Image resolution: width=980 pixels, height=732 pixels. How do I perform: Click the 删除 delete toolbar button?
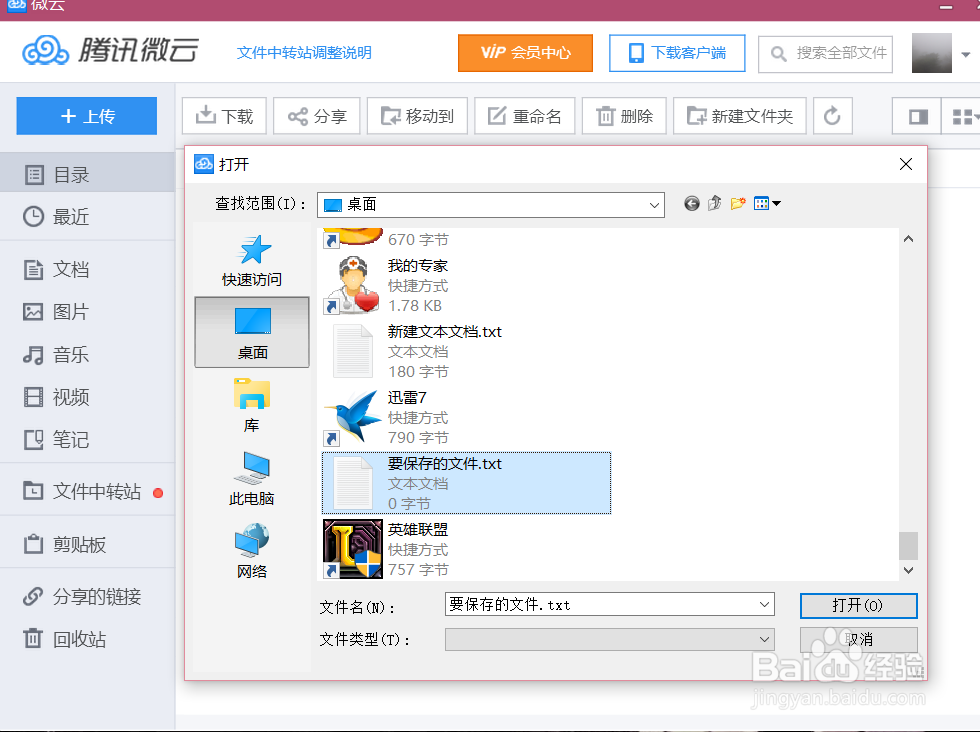(624, 116)
